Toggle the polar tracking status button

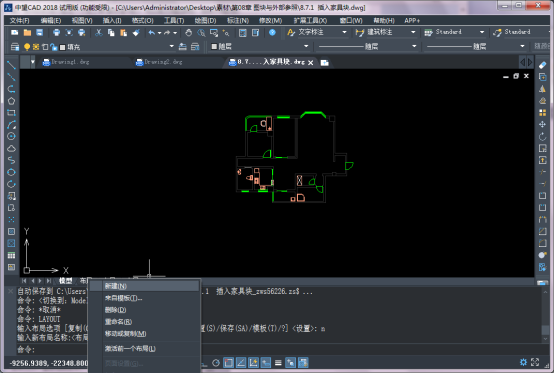coord(216,363)
